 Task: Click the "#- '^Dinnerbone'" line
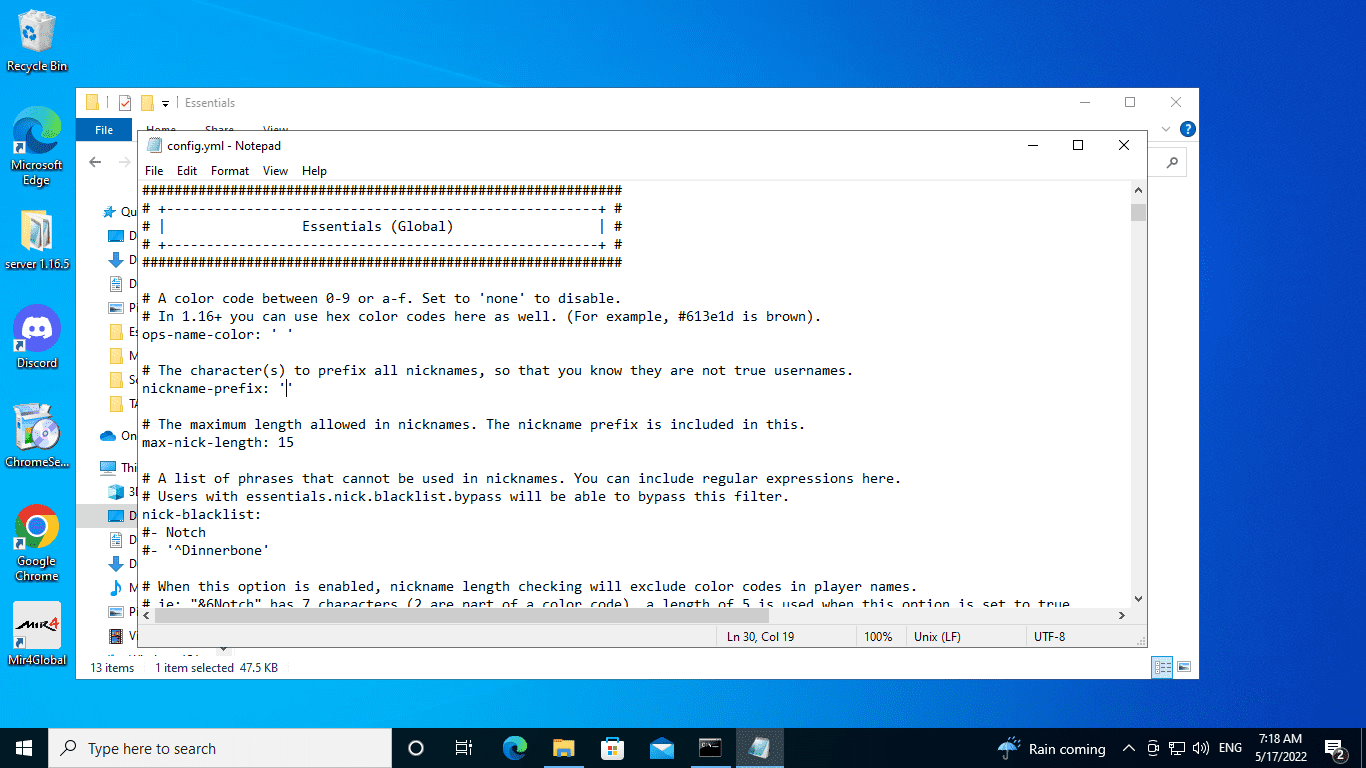206,550
